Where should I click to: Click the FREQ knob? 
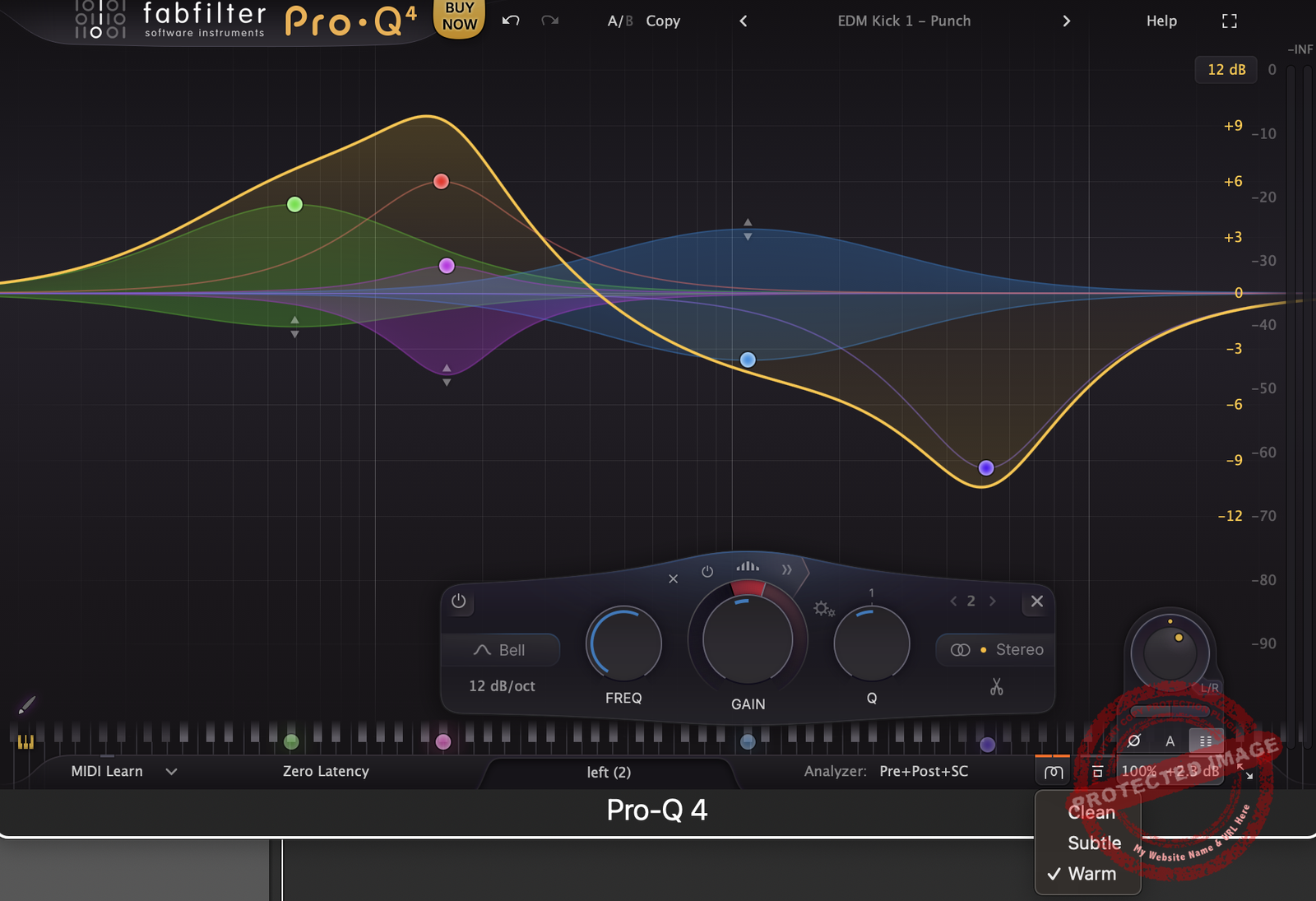click(x=623, y=643)
